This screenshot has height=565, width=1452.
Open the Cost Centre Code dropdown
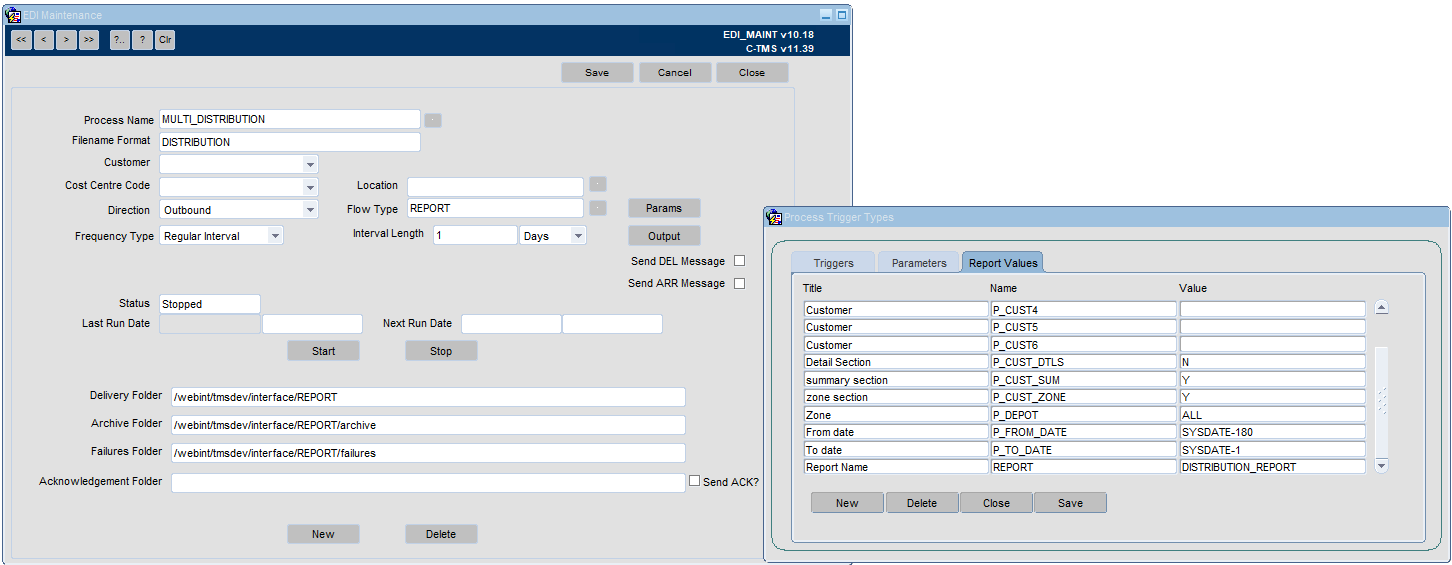tap(310, 187)
